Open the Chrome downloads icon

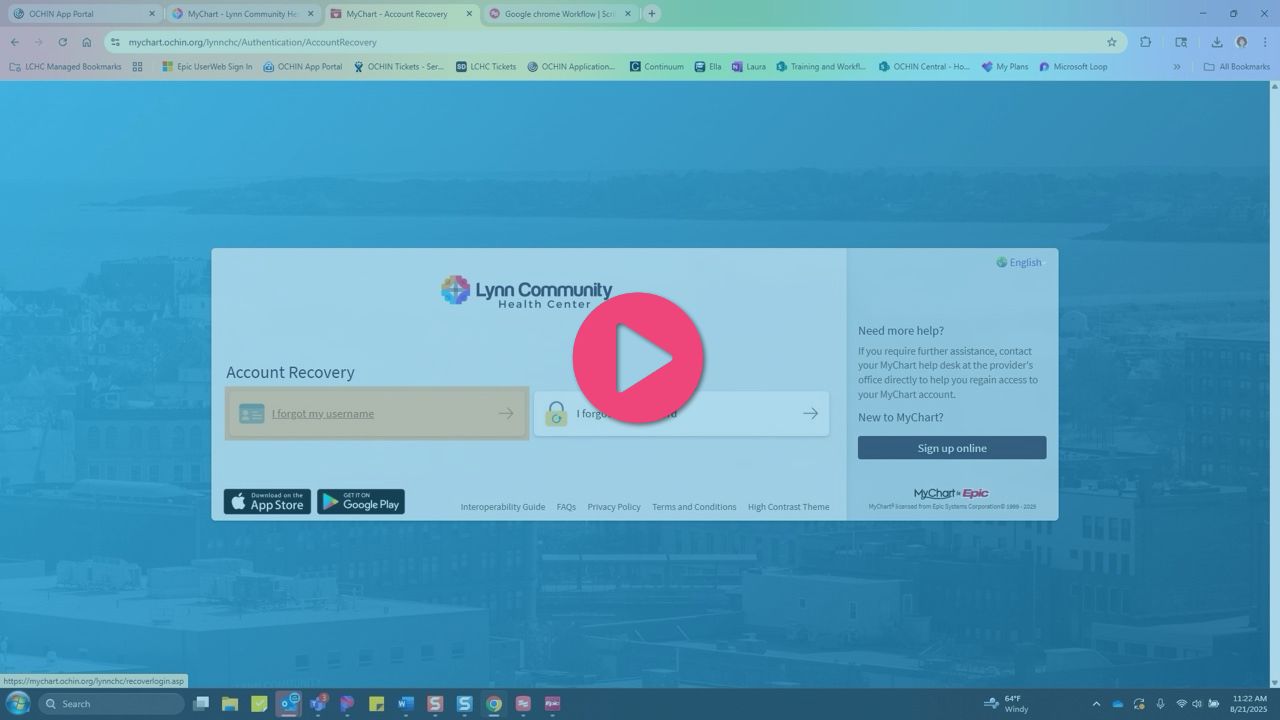(1217, 42)
